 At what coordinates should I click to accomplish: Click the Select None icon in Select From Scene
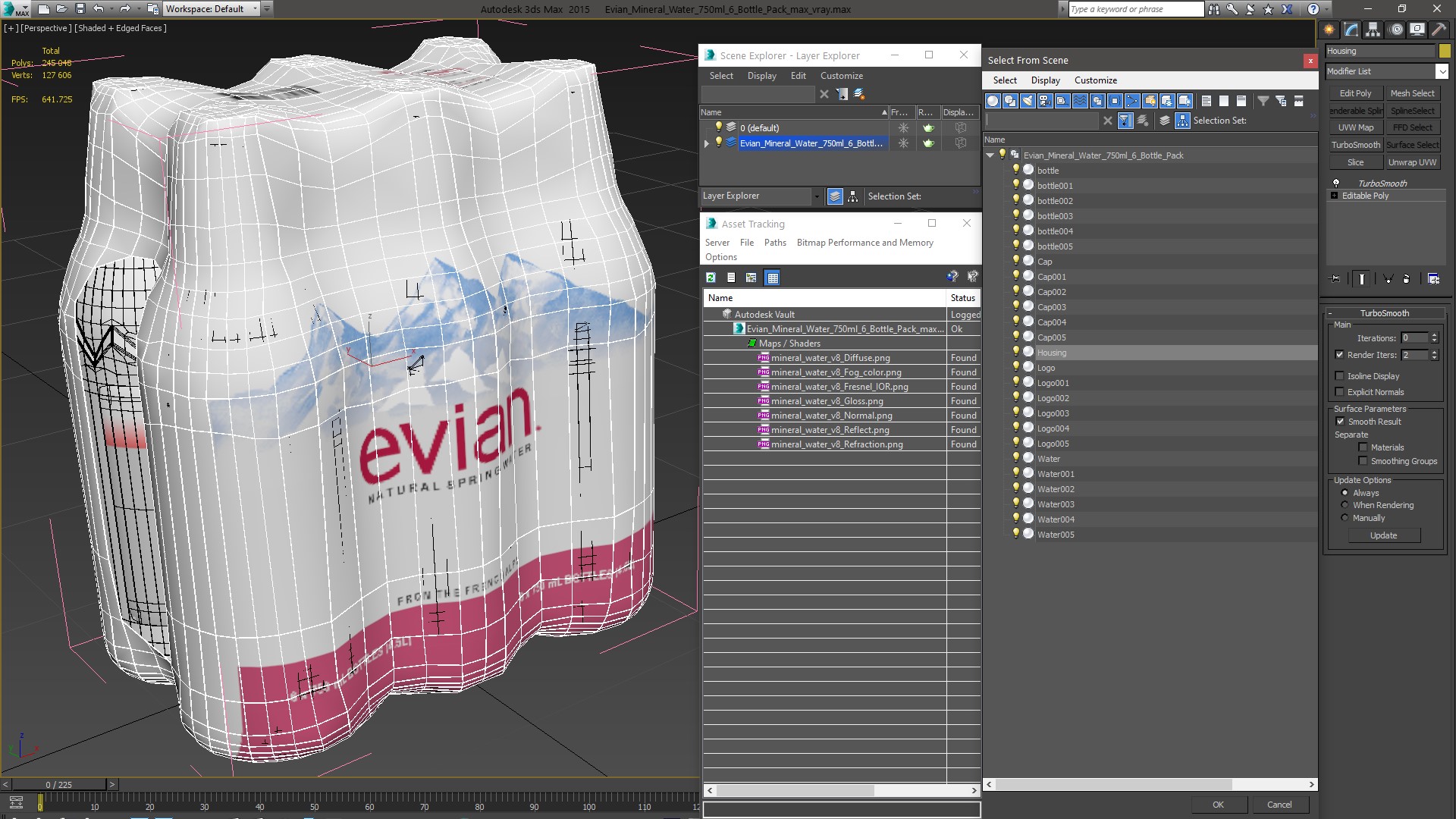pos(1224,101)
